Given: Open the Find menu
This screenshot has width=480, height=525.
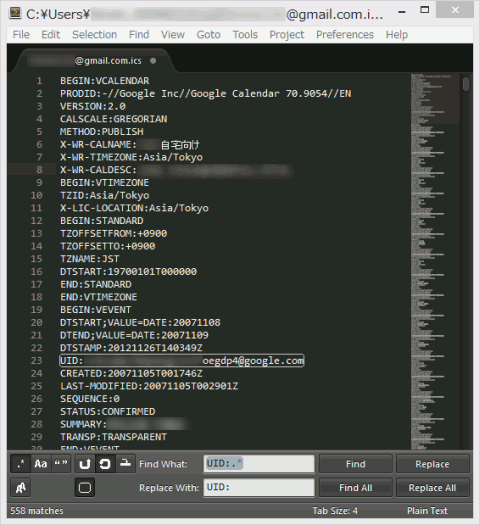Looking at the screenshot, I should 139,34.
